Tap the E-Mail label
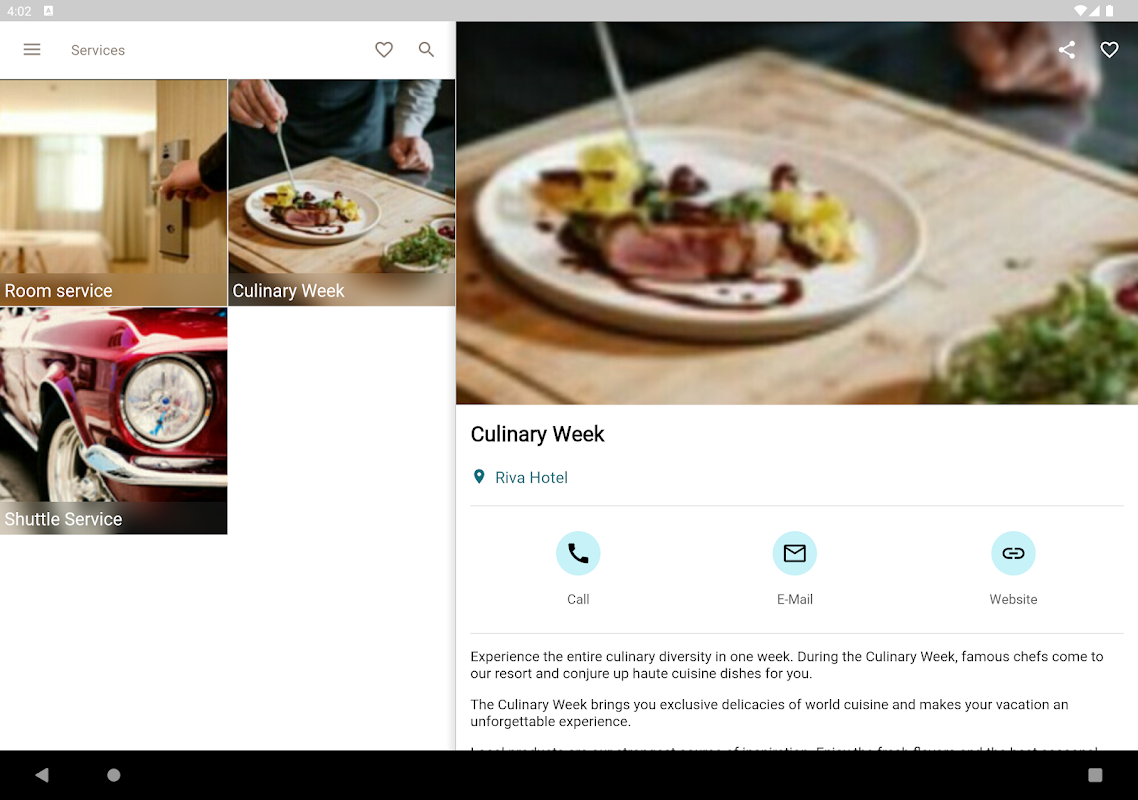 pyautogui.click(x=795, y=600)
